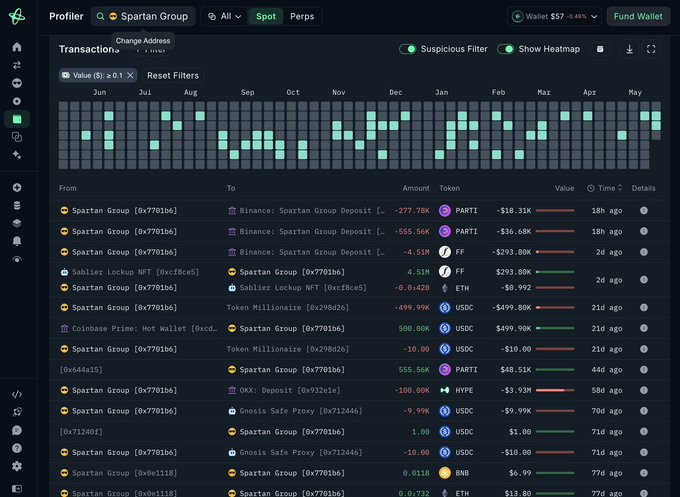Click the 58d ago time cell
Image resolution: width=680 pixels, height=497 pixels.
pos(607,390)
